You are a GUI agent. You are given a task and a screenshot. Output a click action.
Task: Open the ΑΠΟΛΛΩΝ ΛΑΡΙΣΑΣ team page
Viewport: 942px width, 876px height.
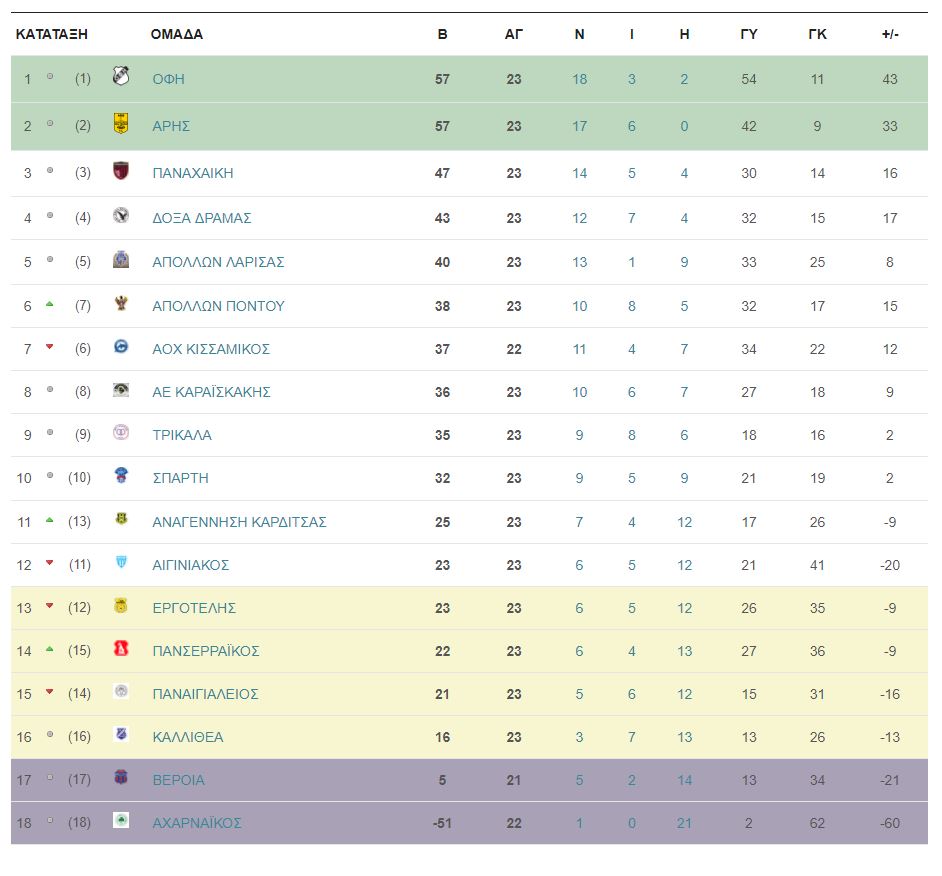tap(218, 262)
